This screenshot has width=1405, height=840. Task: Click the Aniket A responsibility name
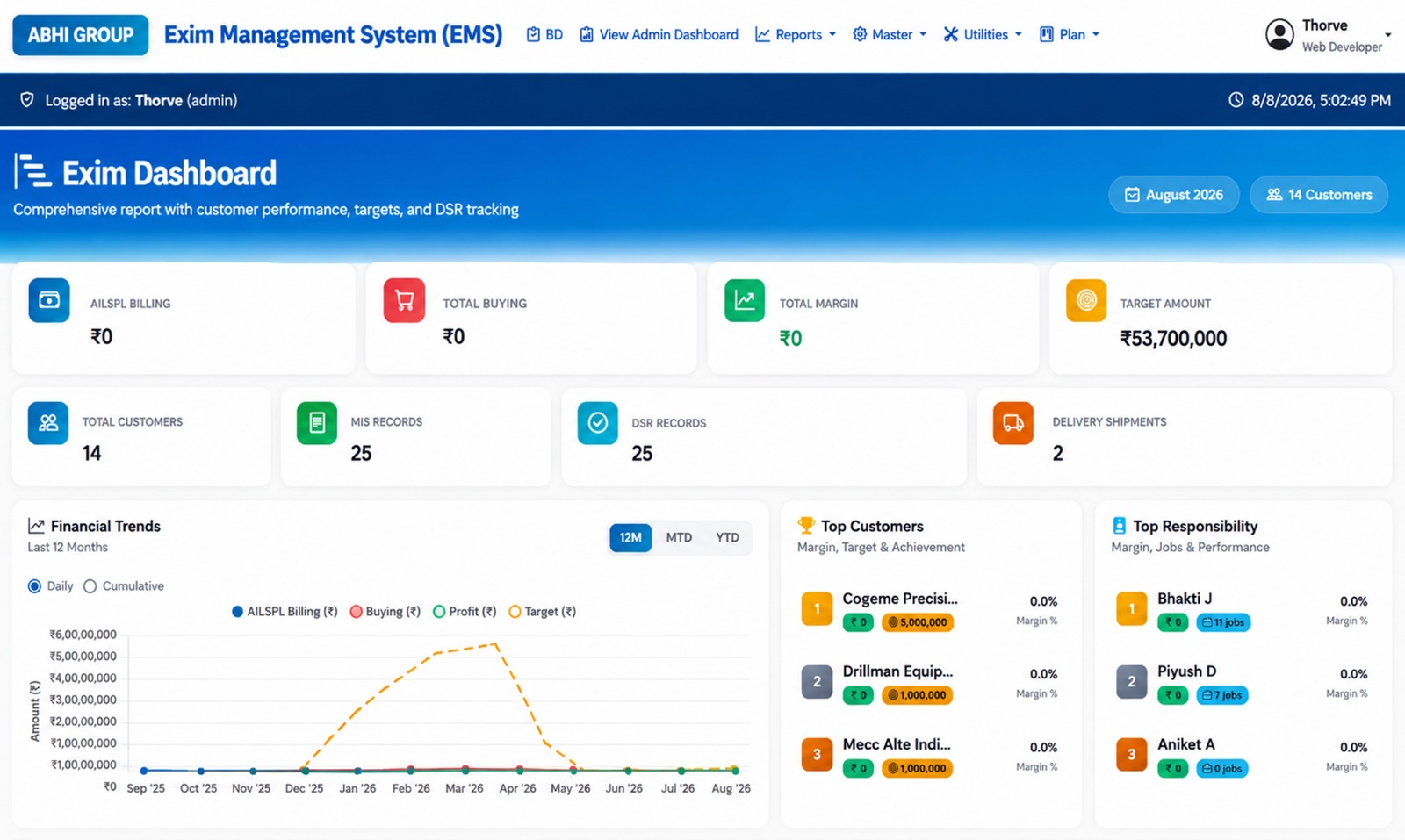[x=1186, y=744]
